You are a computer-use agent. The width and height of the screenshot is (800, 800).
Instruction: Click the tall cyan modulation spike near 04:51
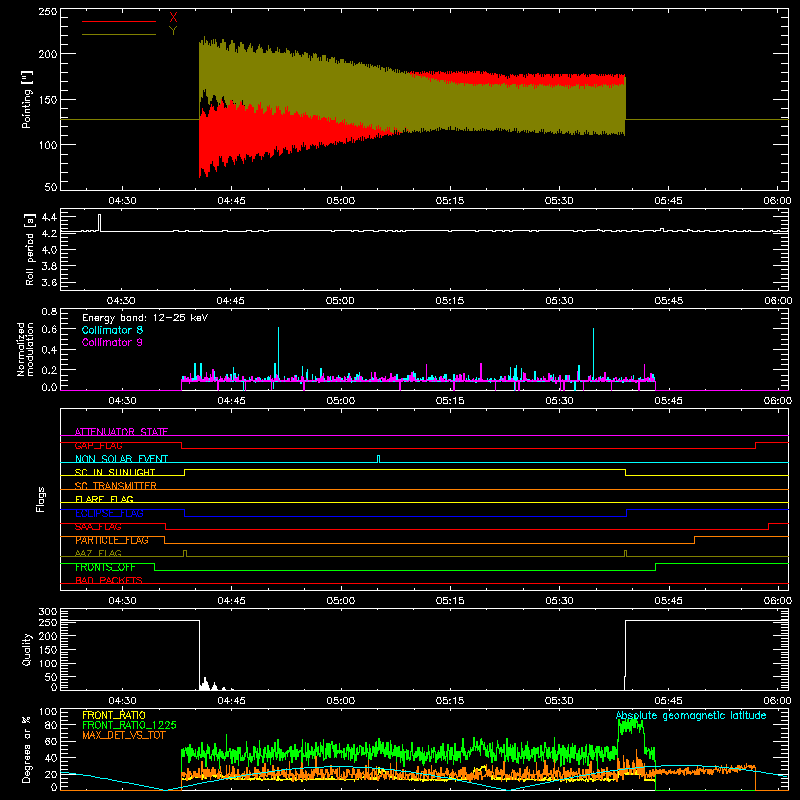pos(279,352)
